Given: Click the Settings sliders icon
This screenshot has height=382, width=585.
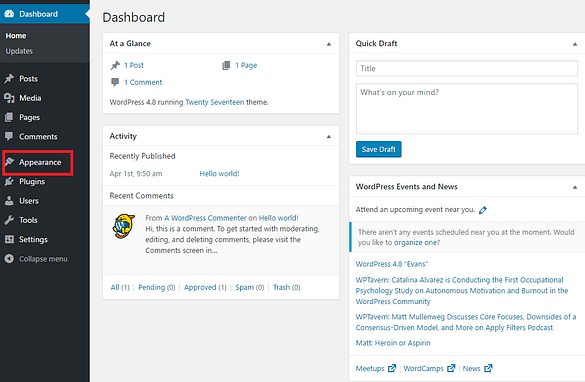Looking at the screenshot, I should (x=9, y=239).
